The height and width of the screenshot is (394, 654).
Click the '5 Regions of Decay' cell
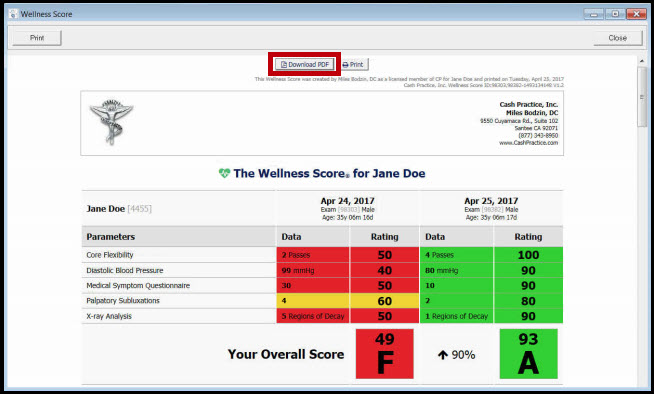313,316
